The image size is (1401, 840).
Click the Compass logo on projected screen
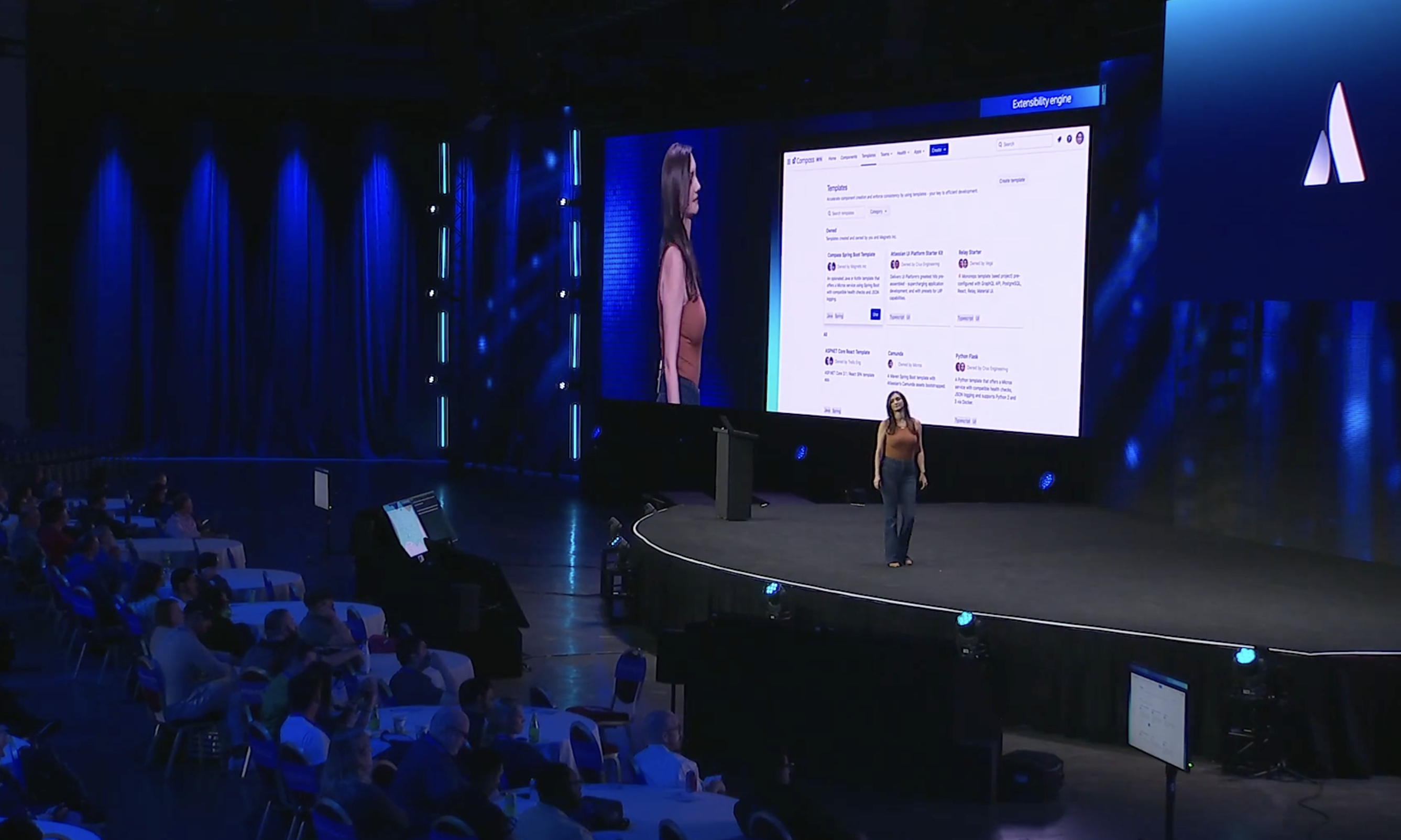[x=804, y=160]
